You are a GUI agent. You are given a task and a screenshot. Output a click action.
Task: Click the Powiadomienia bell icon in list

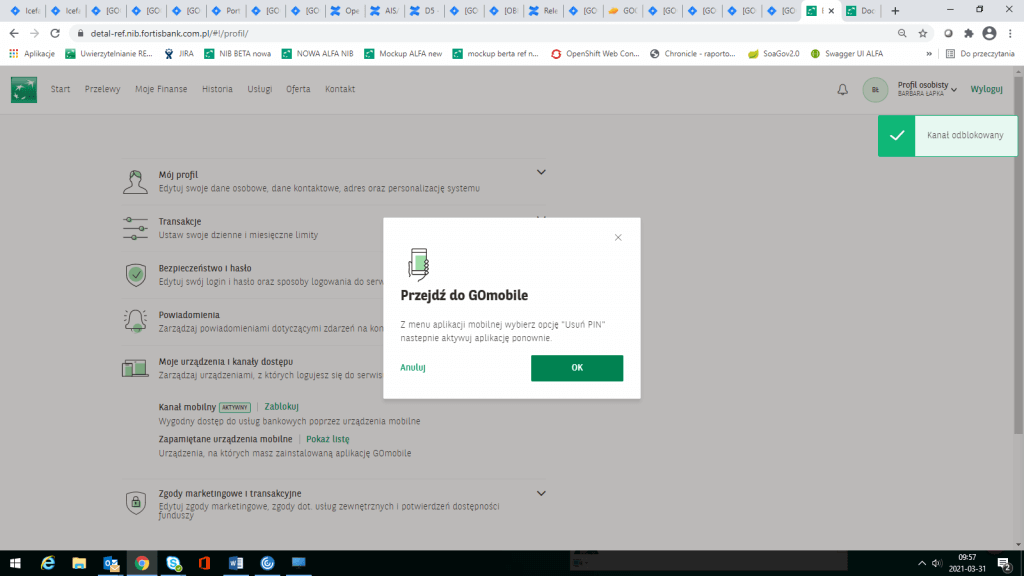(x=135, y=321)
